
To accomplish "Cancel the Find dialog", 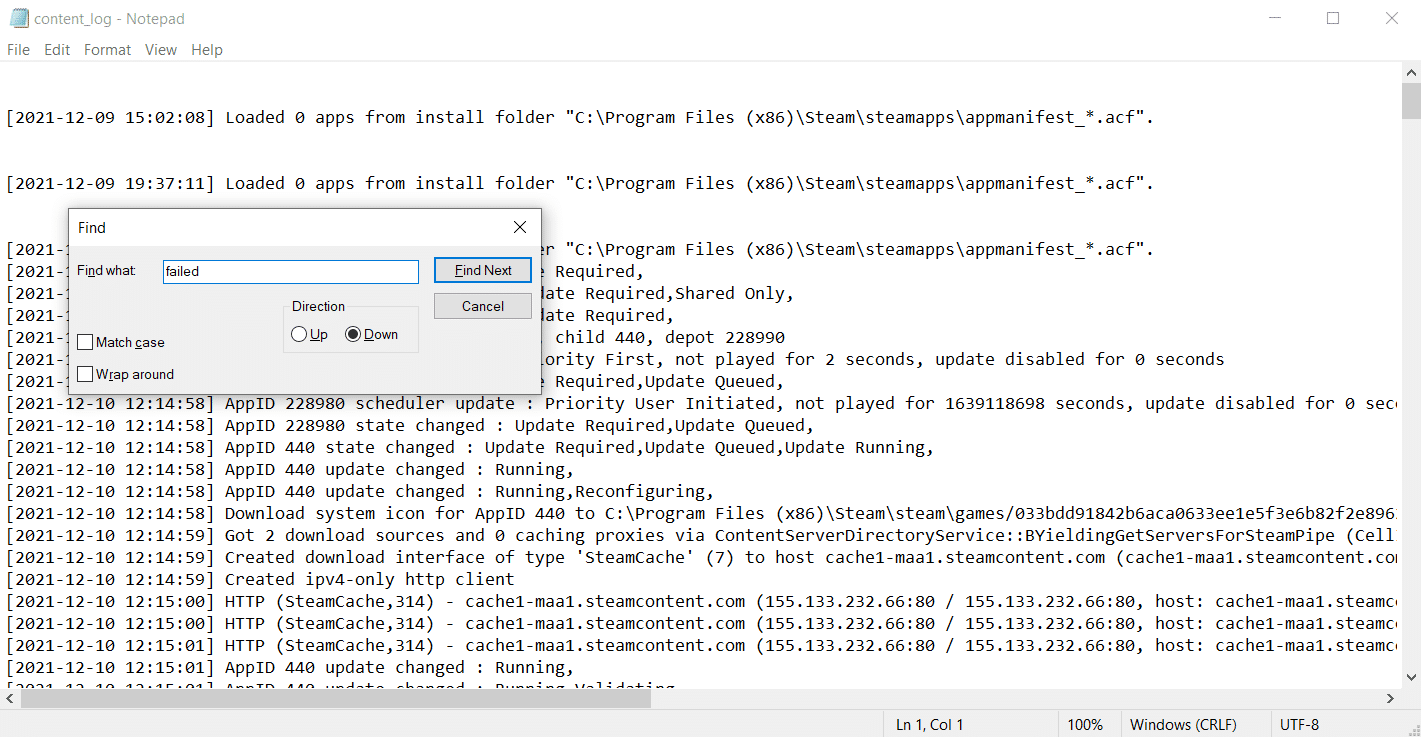I will 483,306.
